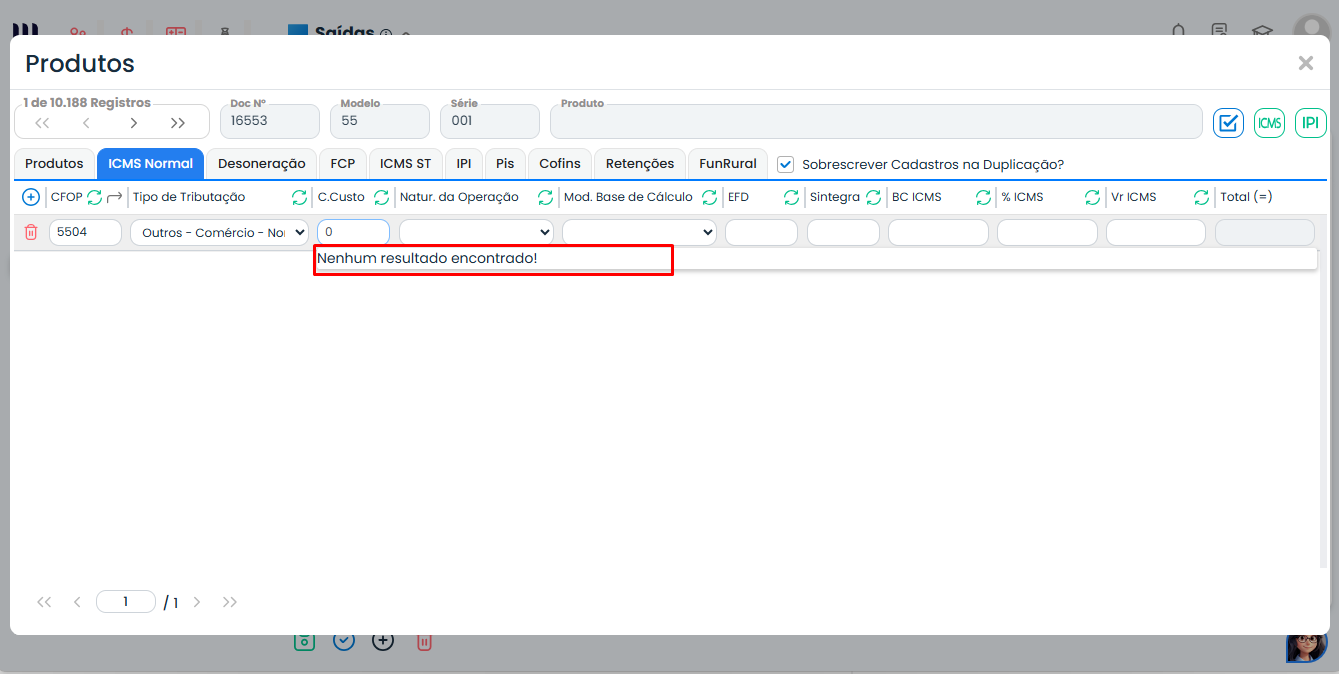The image size is (1339, 674).
Task: Jump to last record with double arrow
Action: pos(178,123)
